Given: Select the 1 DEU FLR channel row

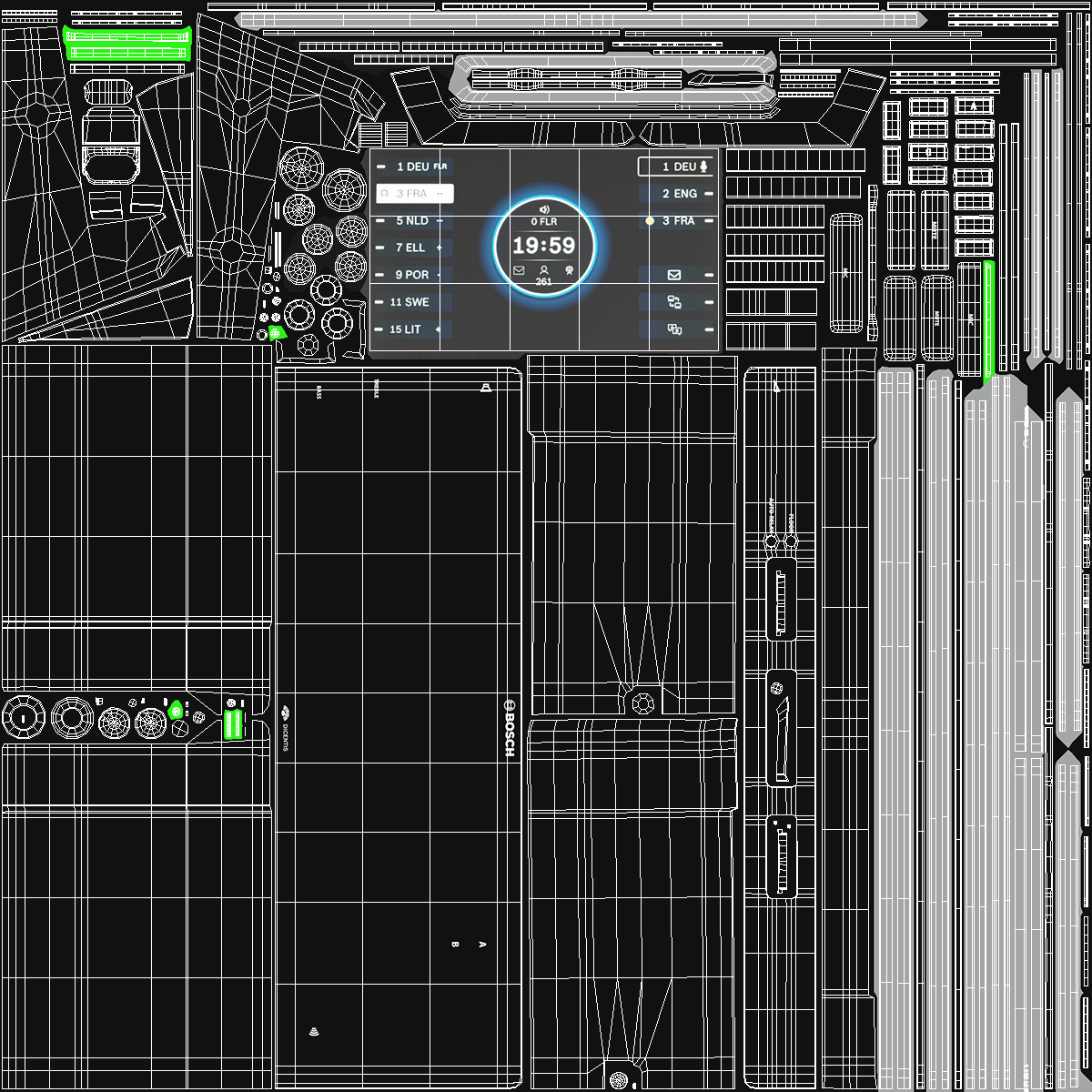Looking at the screenshot, I should pos(414,167).
